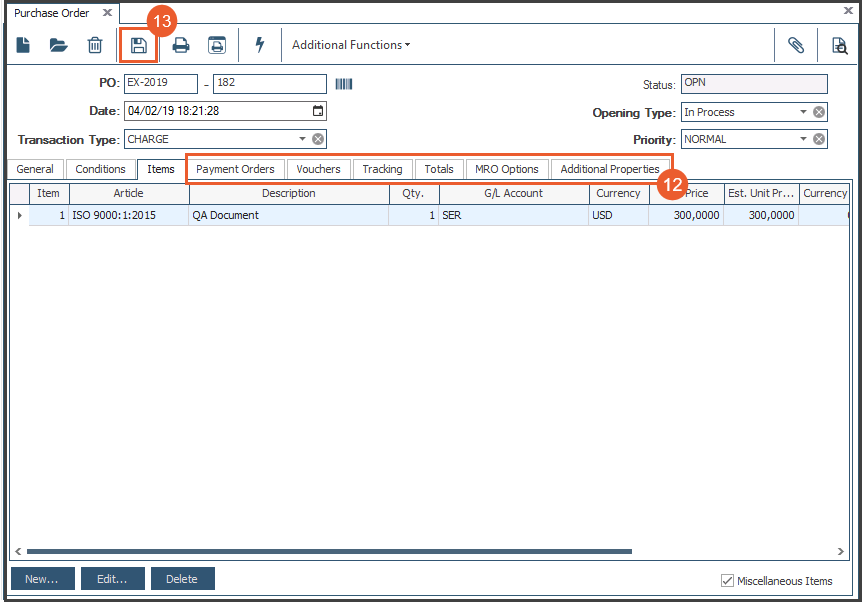Click the PO prefix field EX-2019
The height and width of the screenshot is (604, 866).
(x=161, y=83)
